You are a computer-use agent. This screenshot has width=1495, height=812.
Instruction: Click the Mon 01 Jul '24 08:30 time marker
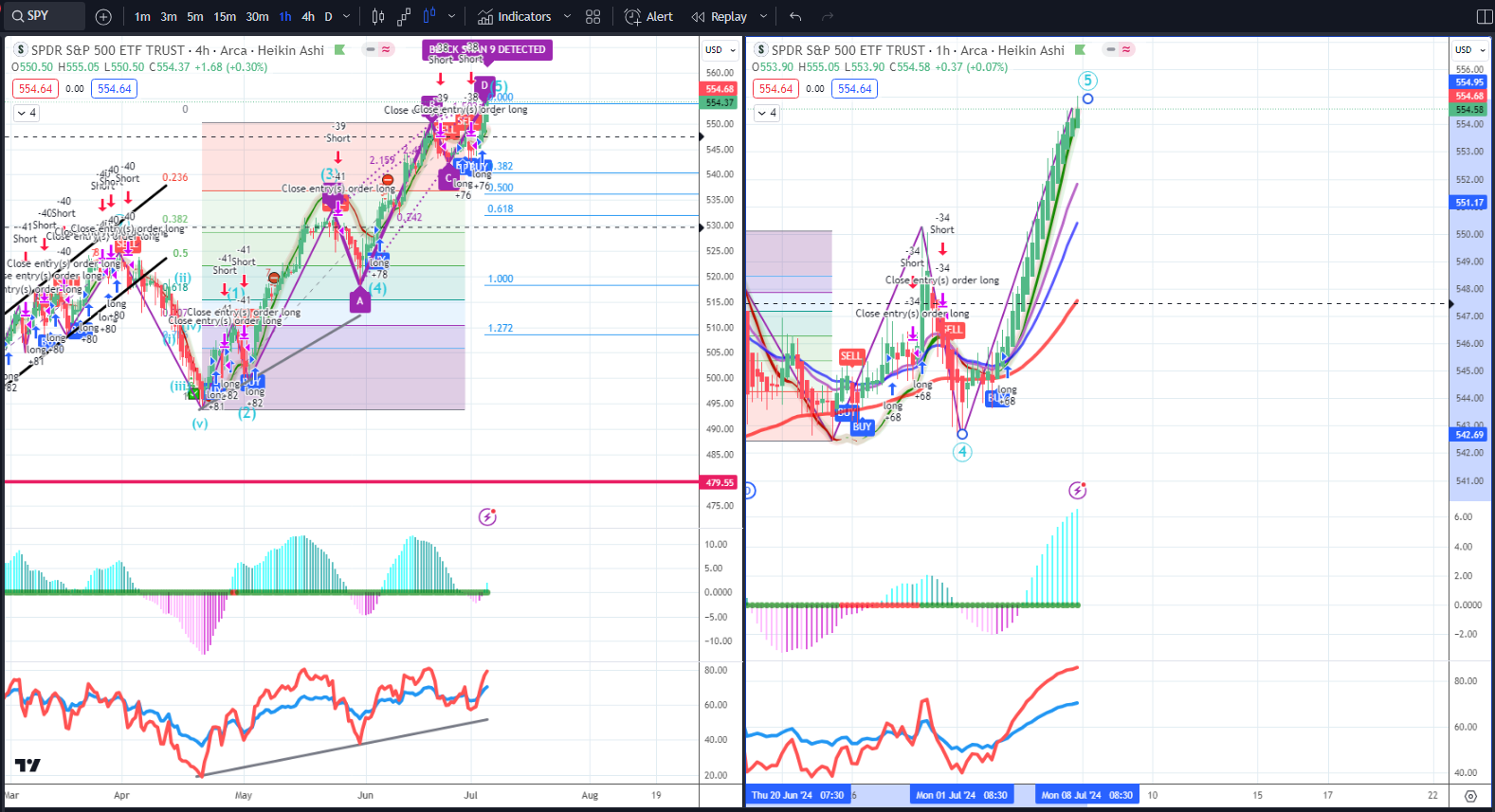point(961,796)
